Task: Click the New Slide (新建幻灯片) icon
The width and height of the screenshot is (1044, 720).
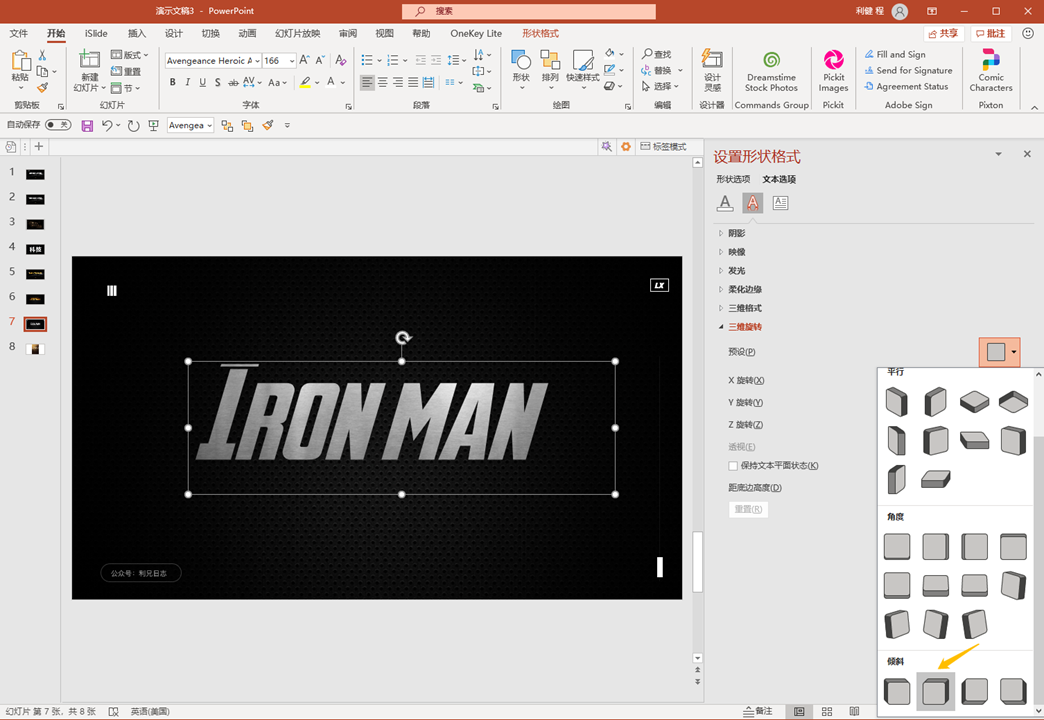Action: 89,61
